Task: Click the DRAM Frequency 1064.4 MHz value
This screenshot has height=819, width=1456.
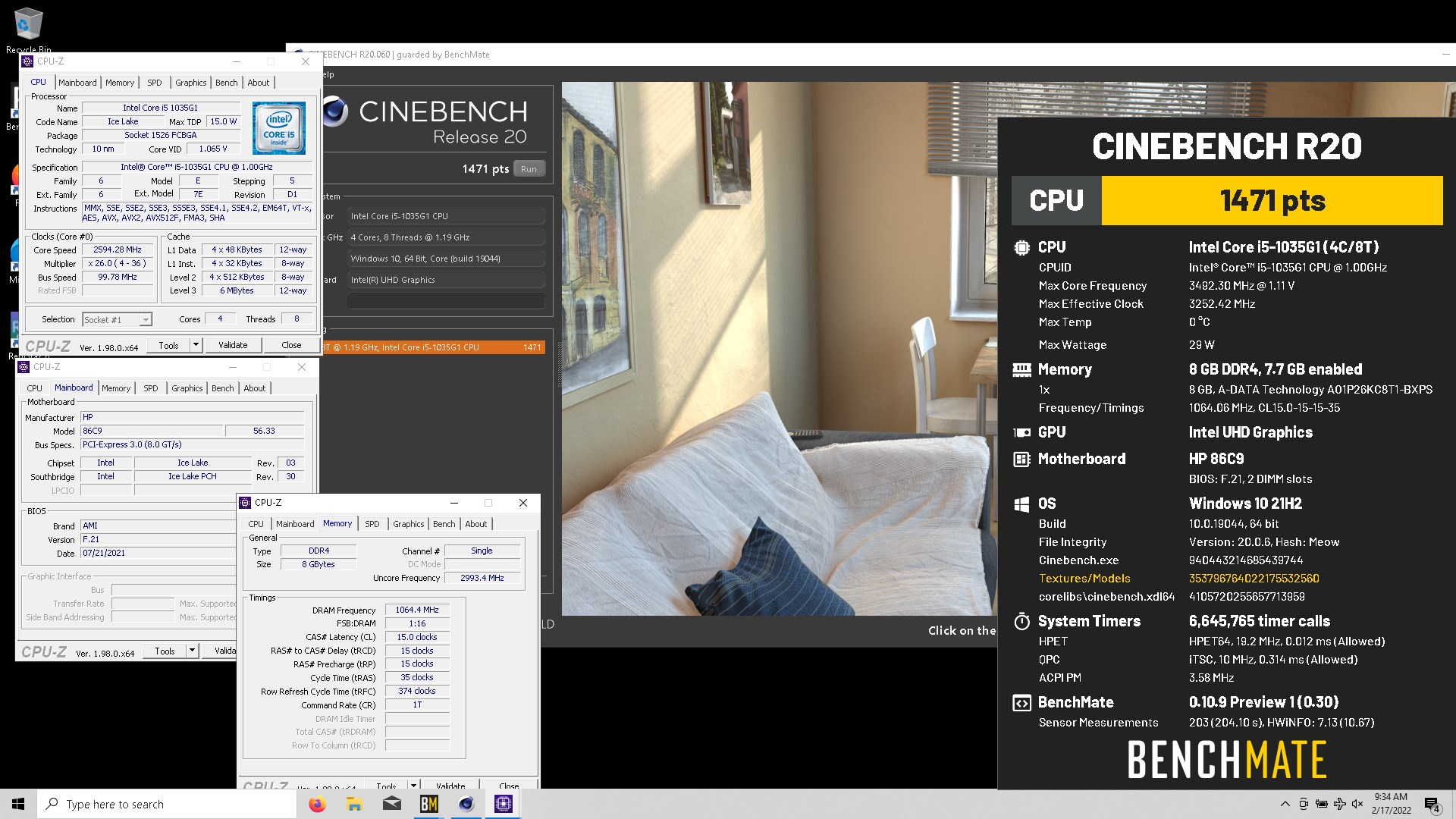Action: click(x=417, y=610)
